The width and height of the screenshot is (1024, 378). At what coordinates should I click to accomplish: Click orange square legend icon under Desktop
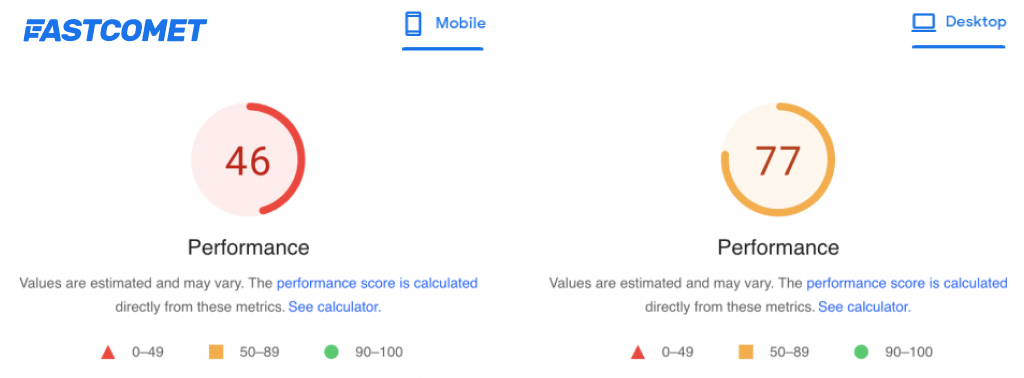click(746, 352)
